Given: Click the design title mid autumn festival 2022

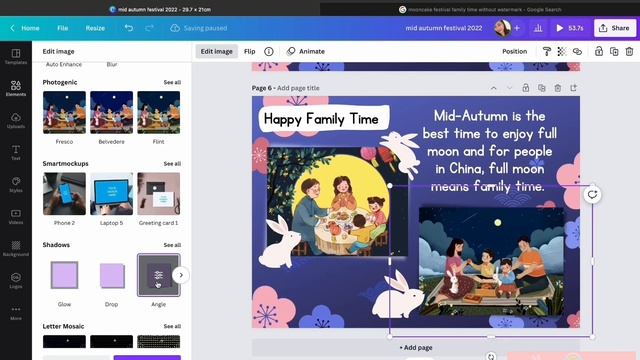Looking at the screenshot, I should point(444,28).
